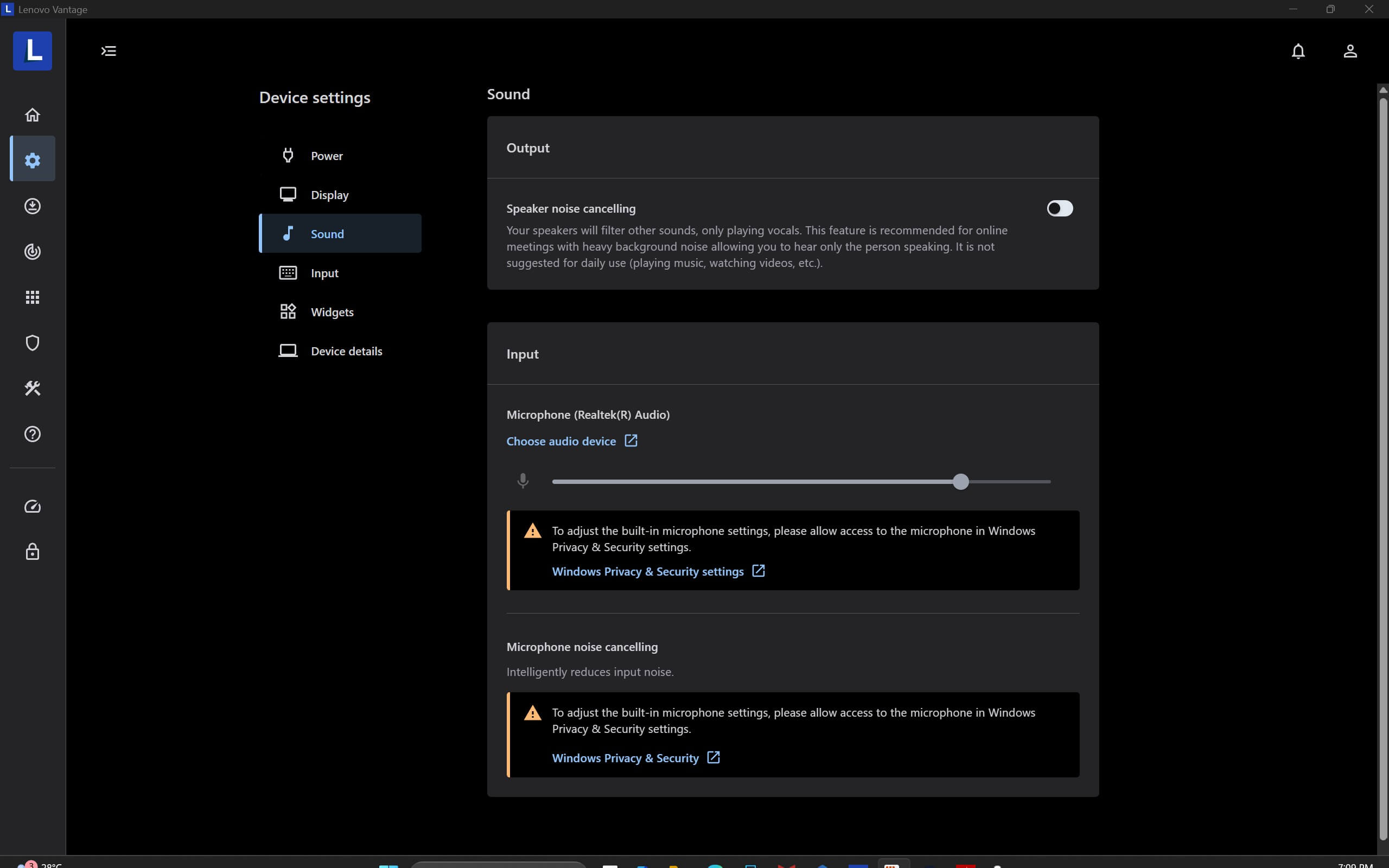Image resolution: width=1389 pixels, height=868 pixels.
Task: Click the download updates sidebar icon
Action: (32, 206)
